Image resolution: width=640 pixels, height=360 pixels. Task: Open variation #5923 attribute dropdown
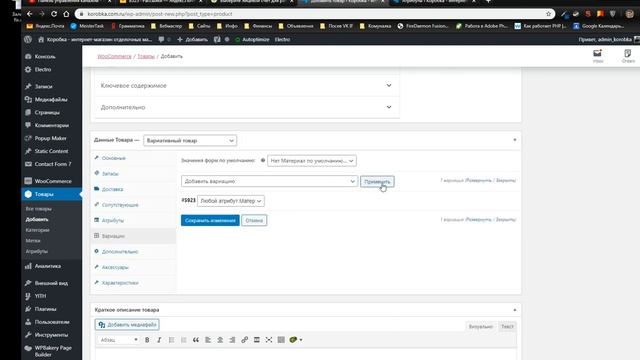[x=231, y=201]
